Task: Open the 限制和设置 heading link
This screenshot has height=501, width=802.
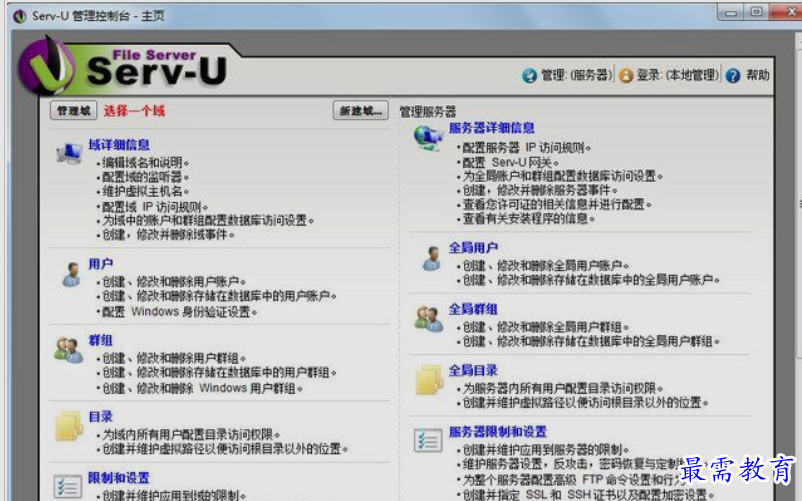Action: coord(119,477)
